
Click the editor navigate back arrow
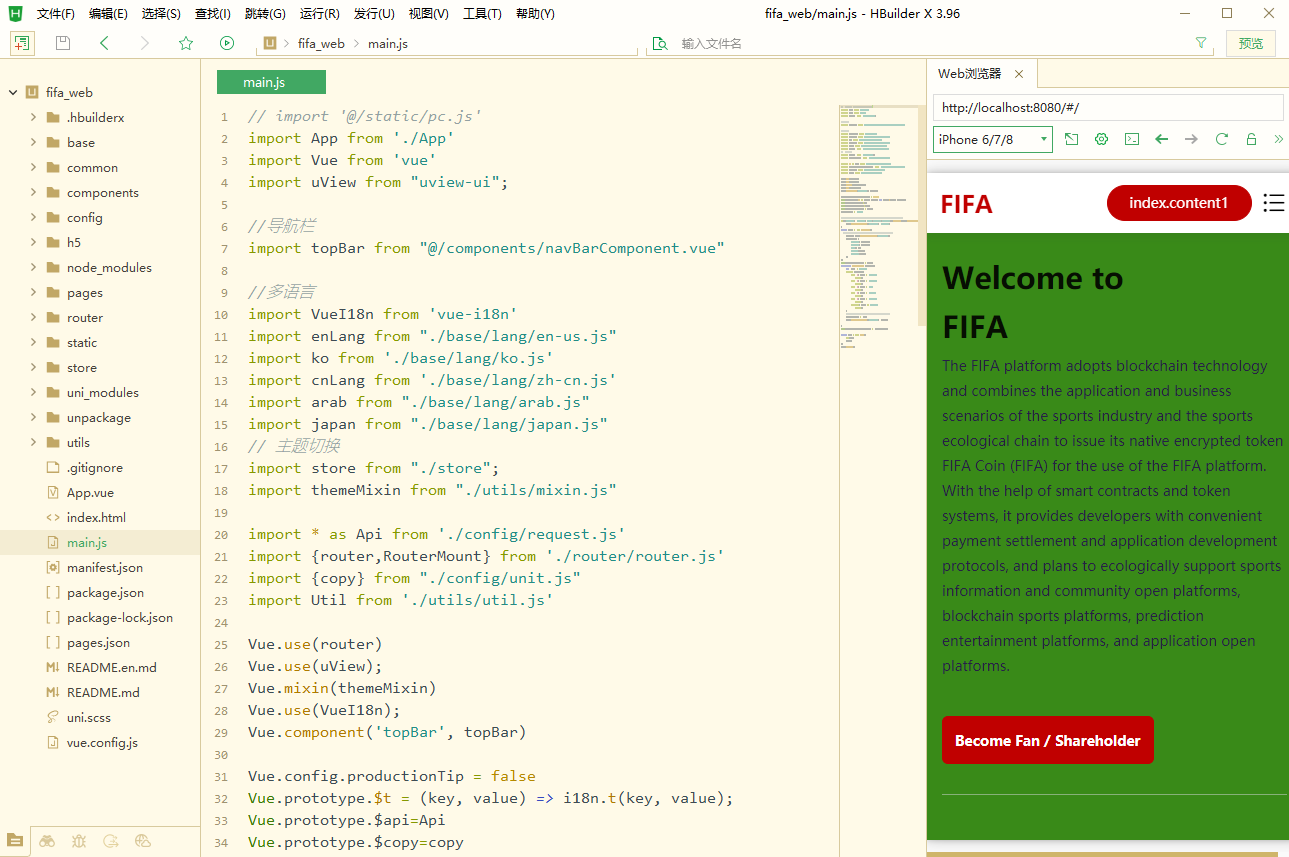[105, 43]
